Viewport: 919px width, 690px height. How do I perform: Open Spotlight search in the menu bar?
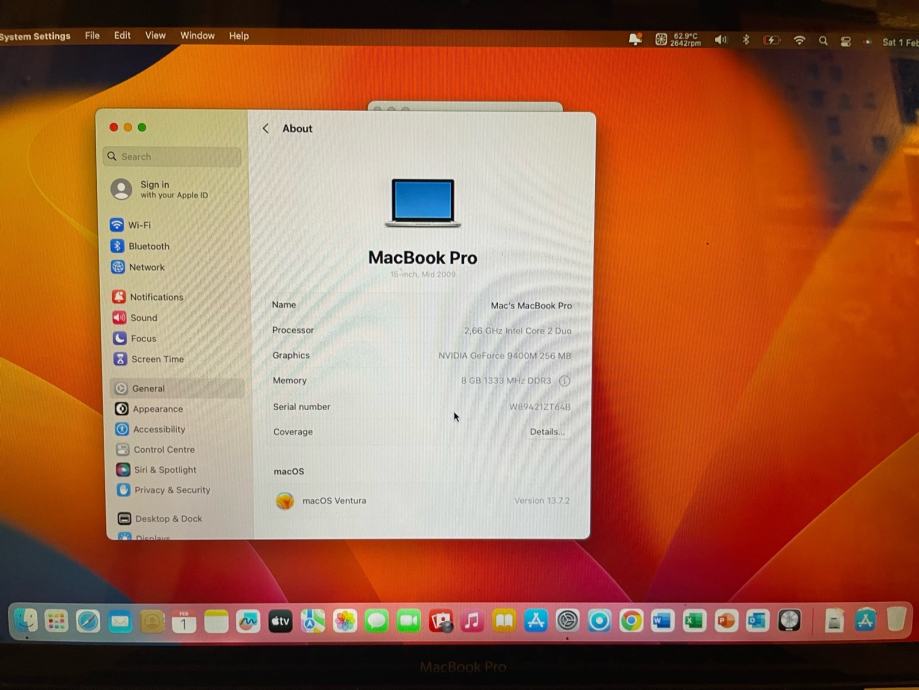pyautogui.click(x=823, y=41)
